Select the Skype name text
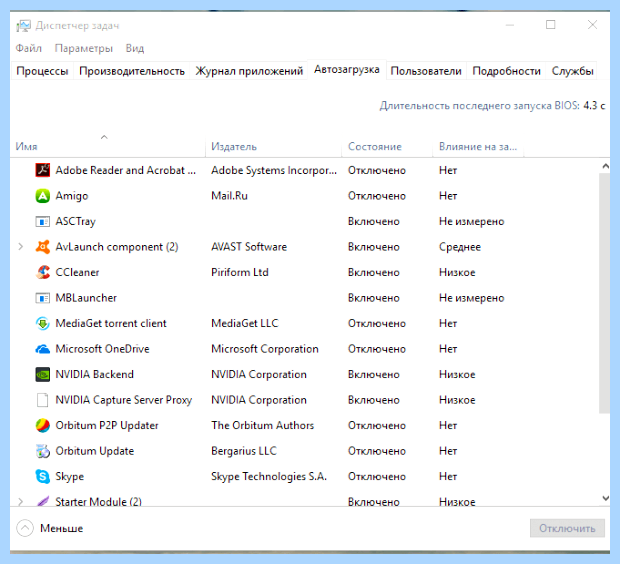This screenshot has height=564, width=620. [x=70, y=476]
